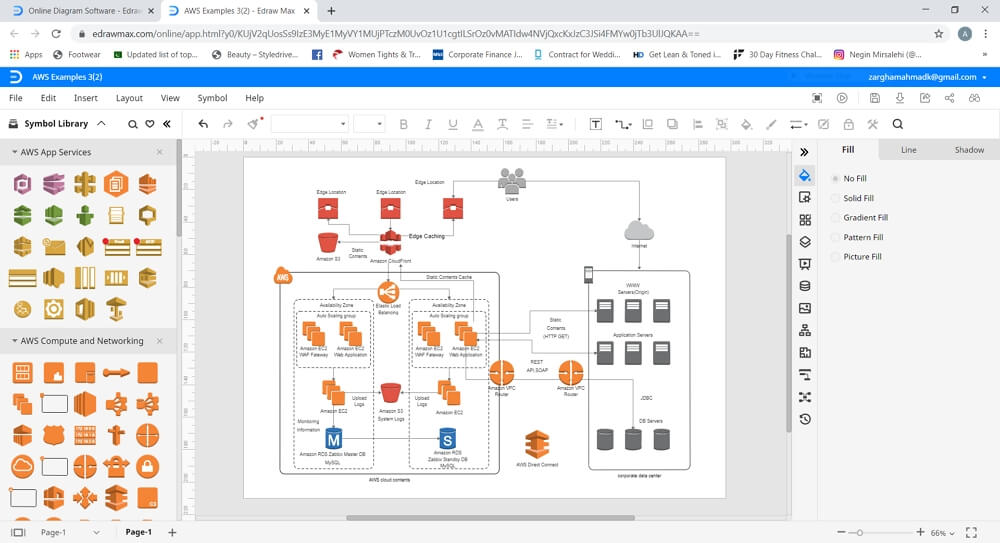Image resolution: width=1000 pixels, height=543 pixels.
Task: Open the Edit menu
Action: coord(48,98)
